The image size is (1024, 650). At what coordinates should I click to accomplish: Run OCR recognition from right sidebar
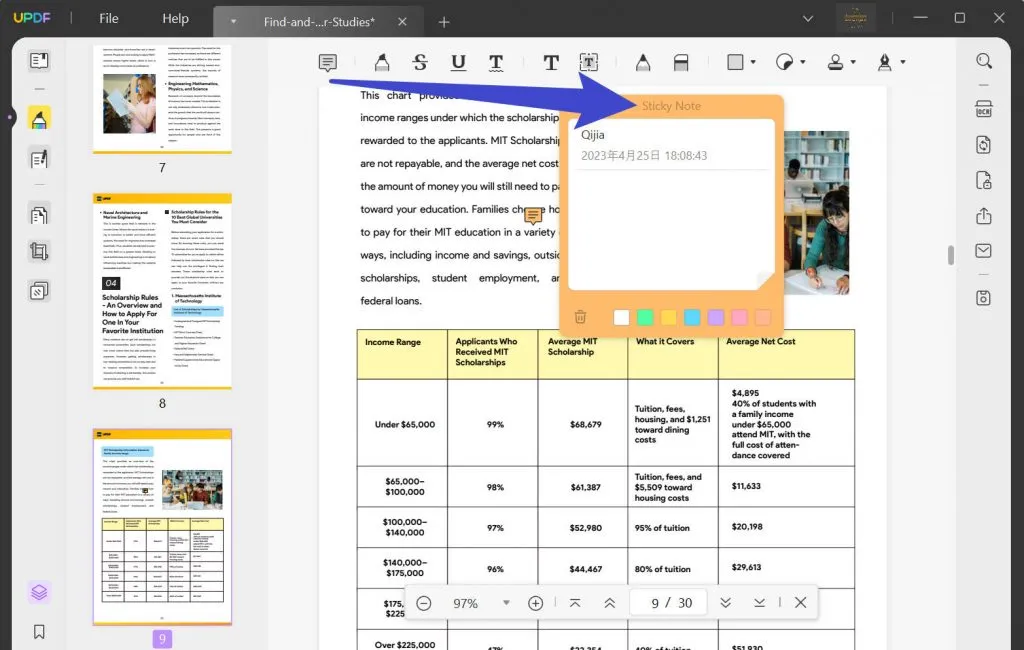[984, 109]
